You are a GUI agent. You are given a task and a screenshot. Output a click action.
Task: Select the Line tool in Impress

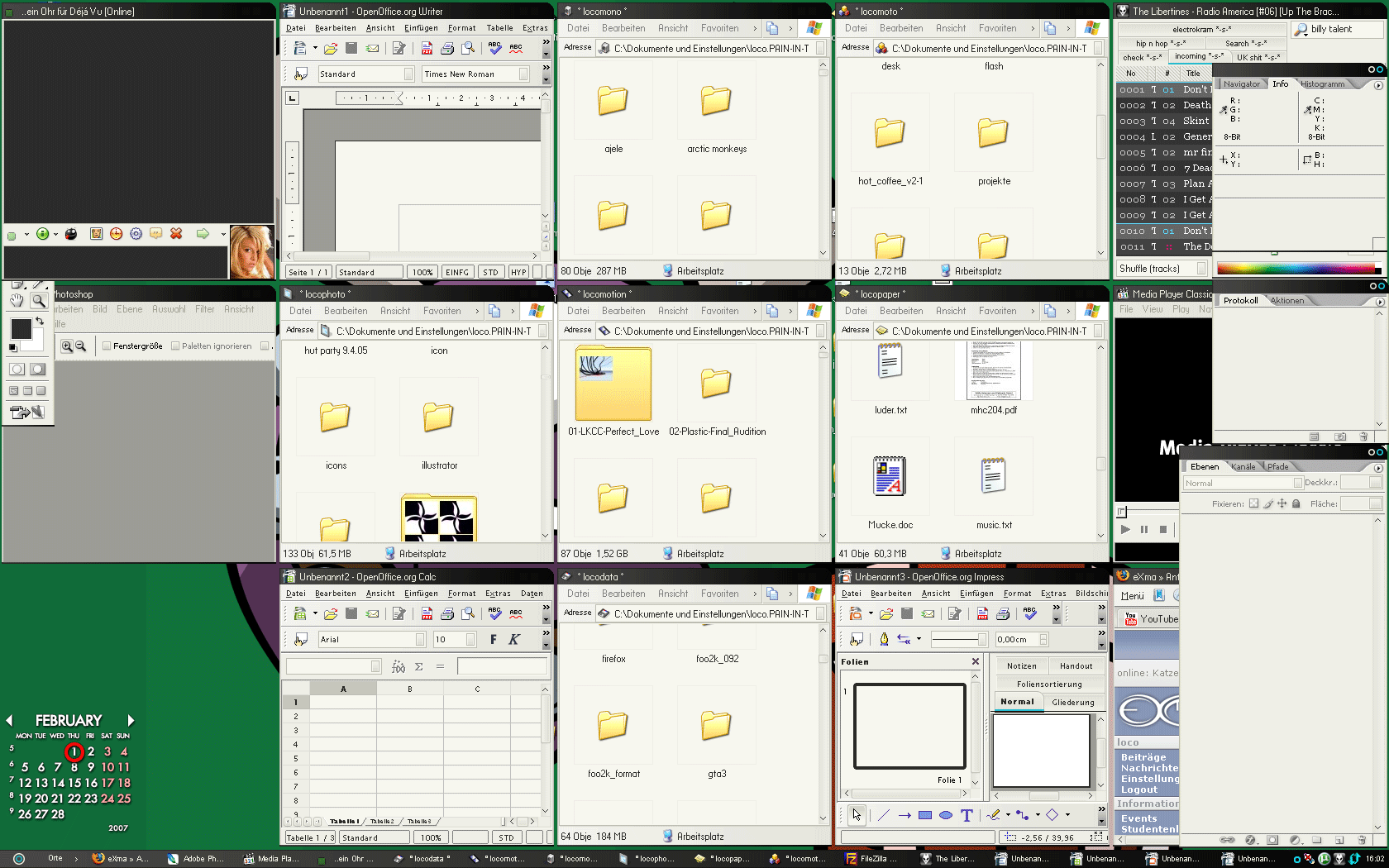[883, 815]
